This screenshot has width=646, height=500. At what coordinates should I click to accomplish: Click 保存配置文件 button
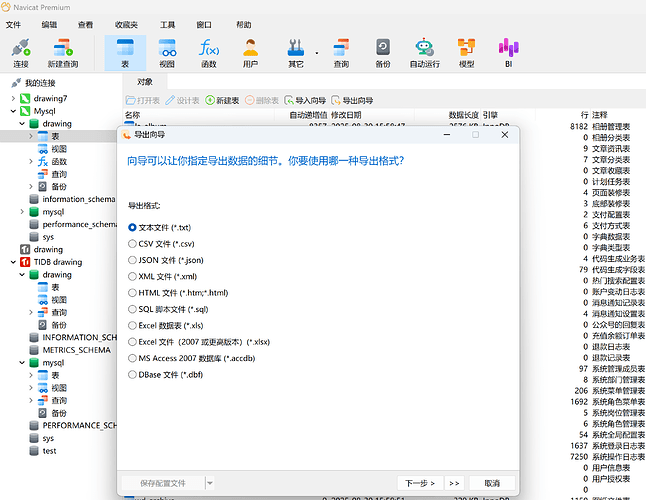point(163,483)
